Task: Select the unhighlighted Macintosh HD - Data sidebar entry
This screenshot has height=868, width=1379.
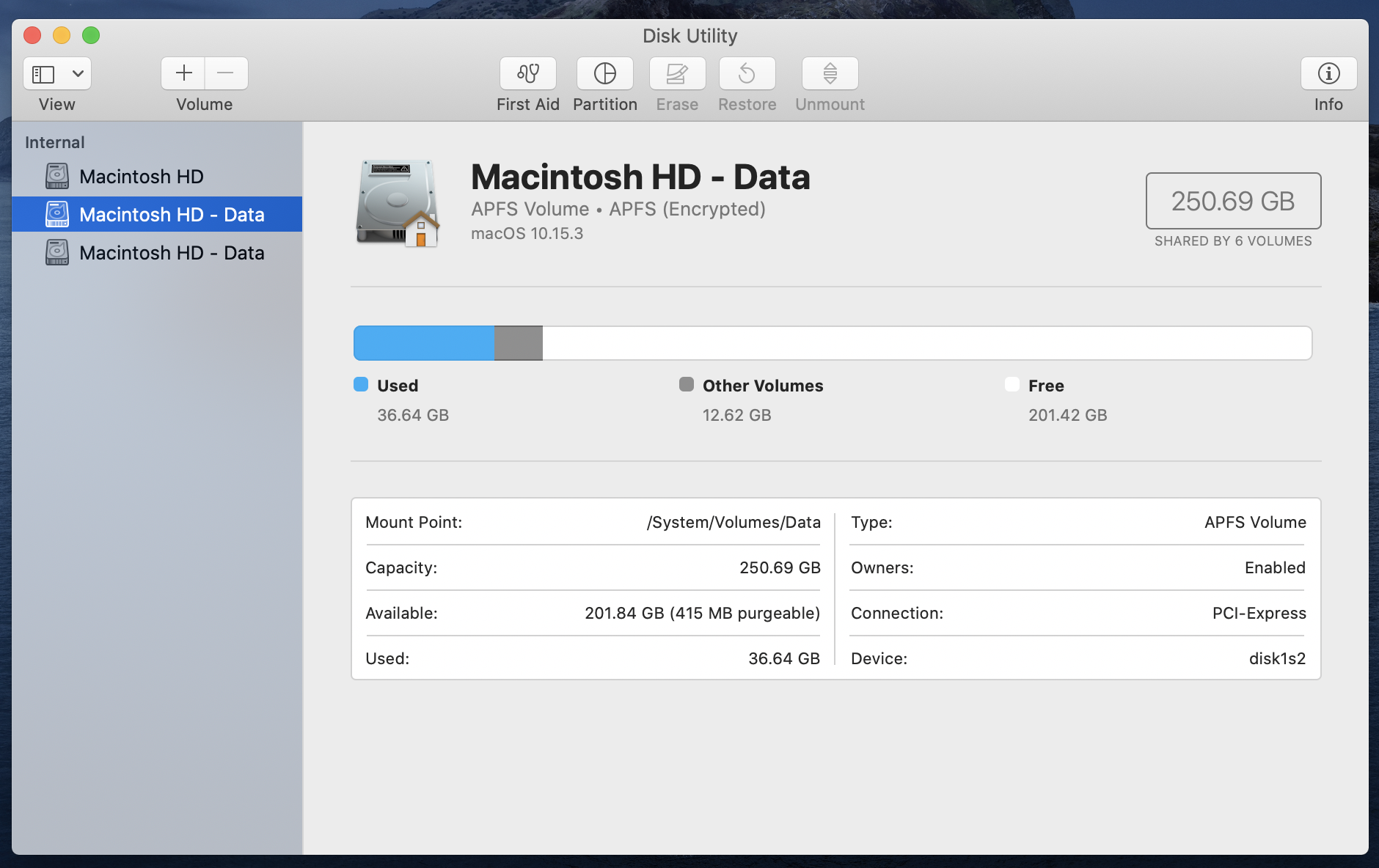Action: (x=157, y=252)
